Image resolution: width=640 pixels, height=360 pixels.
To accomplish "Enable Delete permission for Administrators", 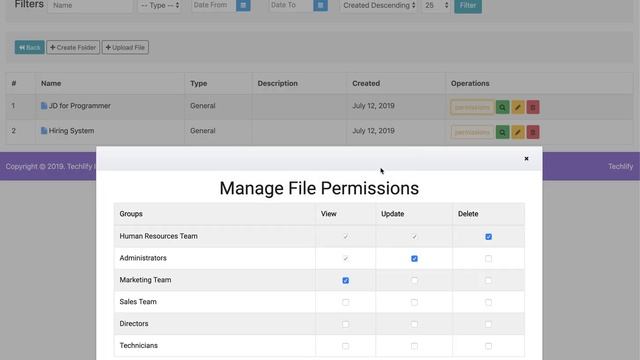I will click(x=489, y=259).
